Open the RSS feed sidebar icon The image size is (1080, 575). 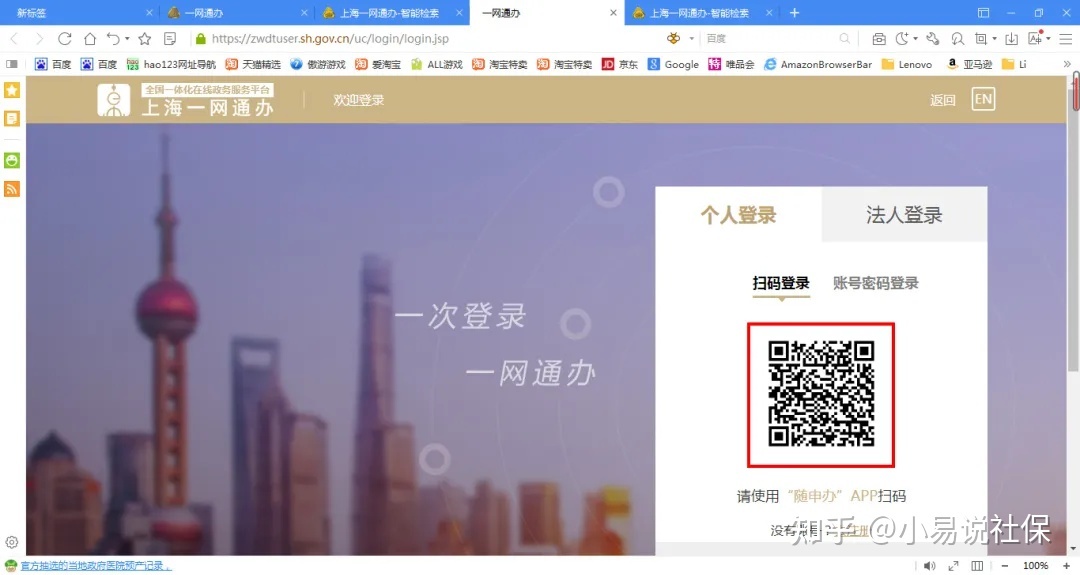[x=12, y=189]
